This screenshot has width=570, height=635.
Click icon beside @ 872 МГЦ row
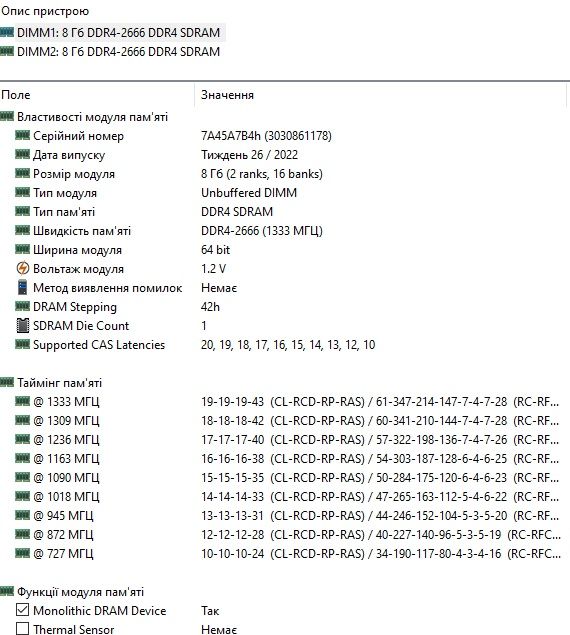click(x=22, y=534)
